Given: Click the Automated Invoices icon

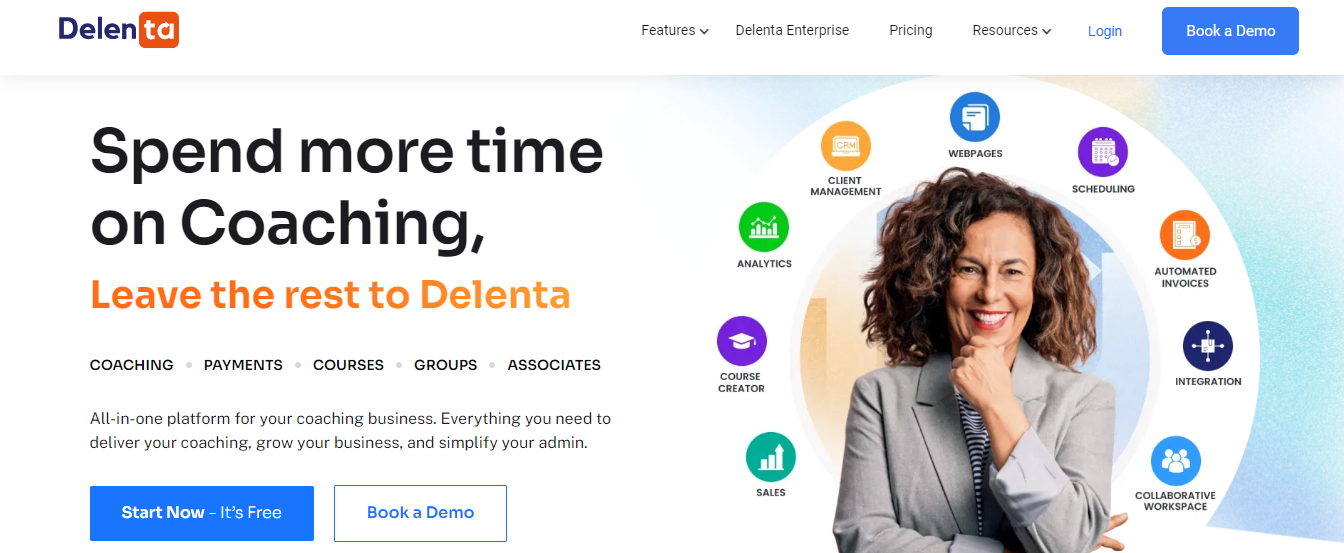Looking at the screenshot, I should pos(1185,235).
